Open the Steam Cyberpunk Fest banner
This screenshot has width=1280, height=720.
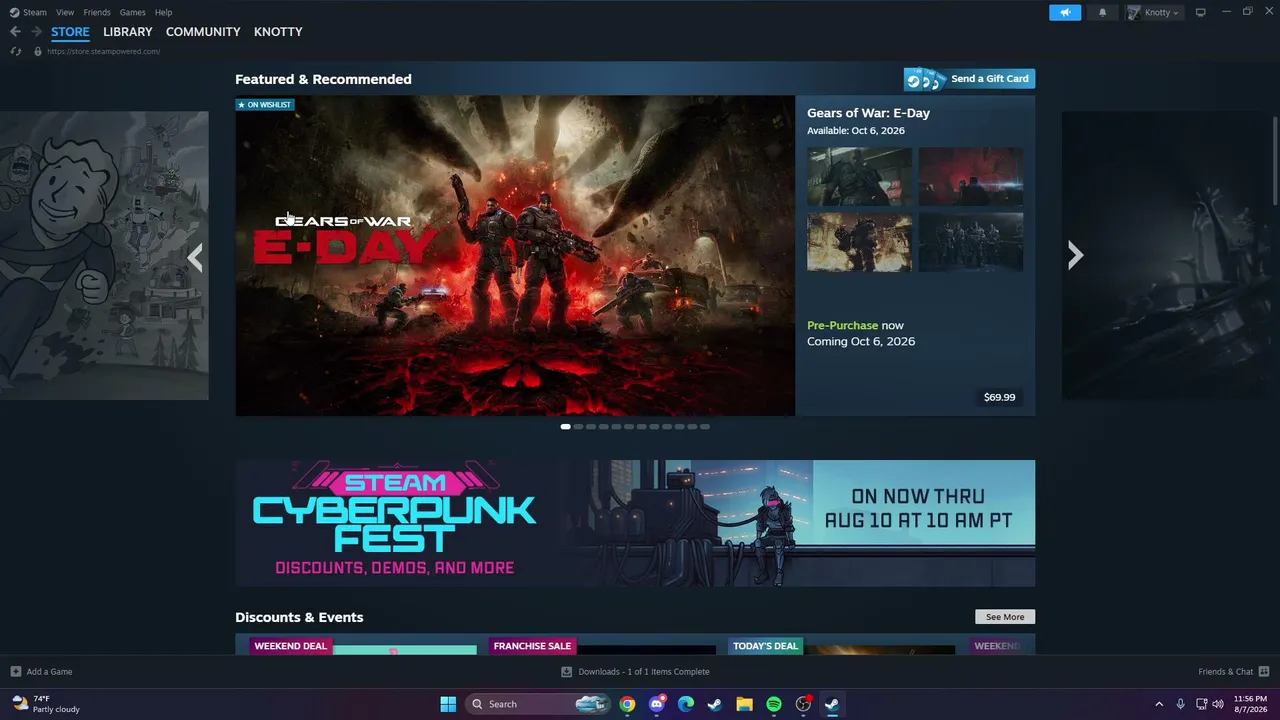(635, 523)
